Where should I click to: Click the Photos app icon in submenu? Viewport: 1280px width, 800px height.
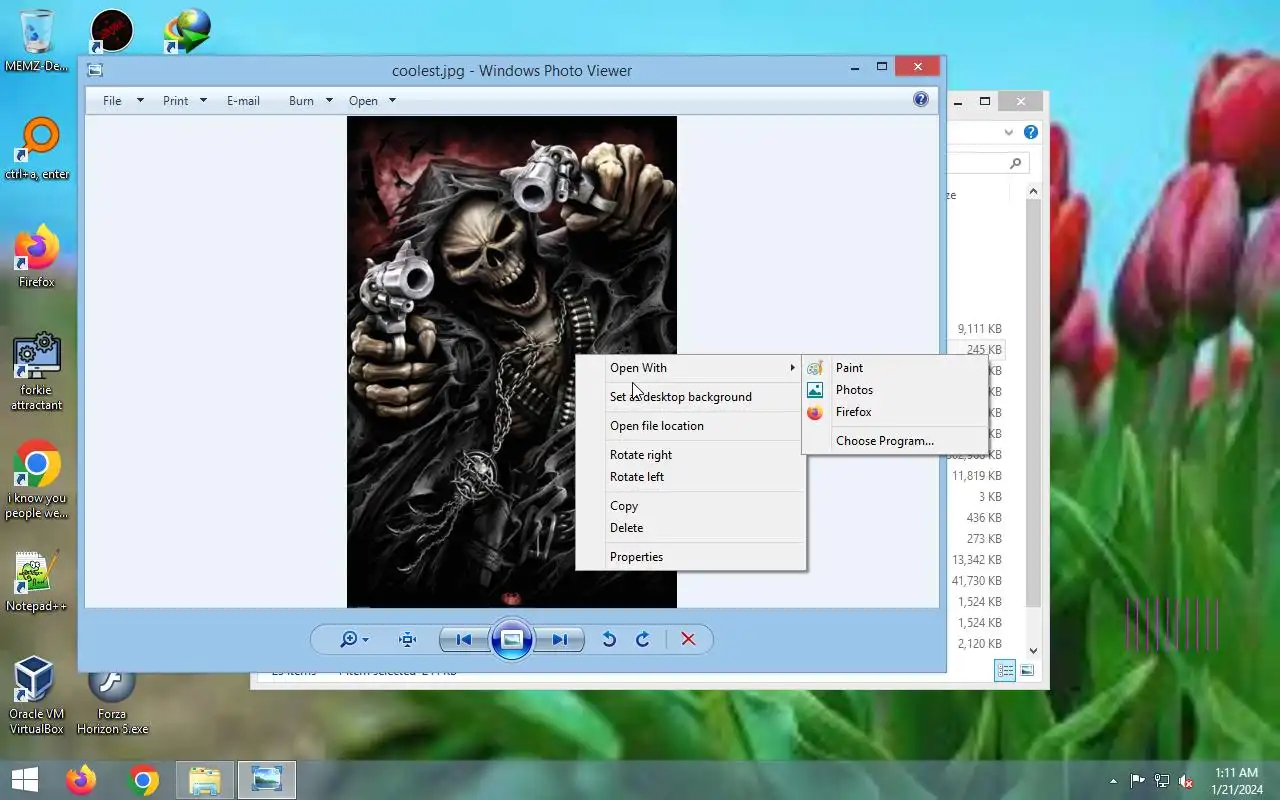click(x=815, y=390)
